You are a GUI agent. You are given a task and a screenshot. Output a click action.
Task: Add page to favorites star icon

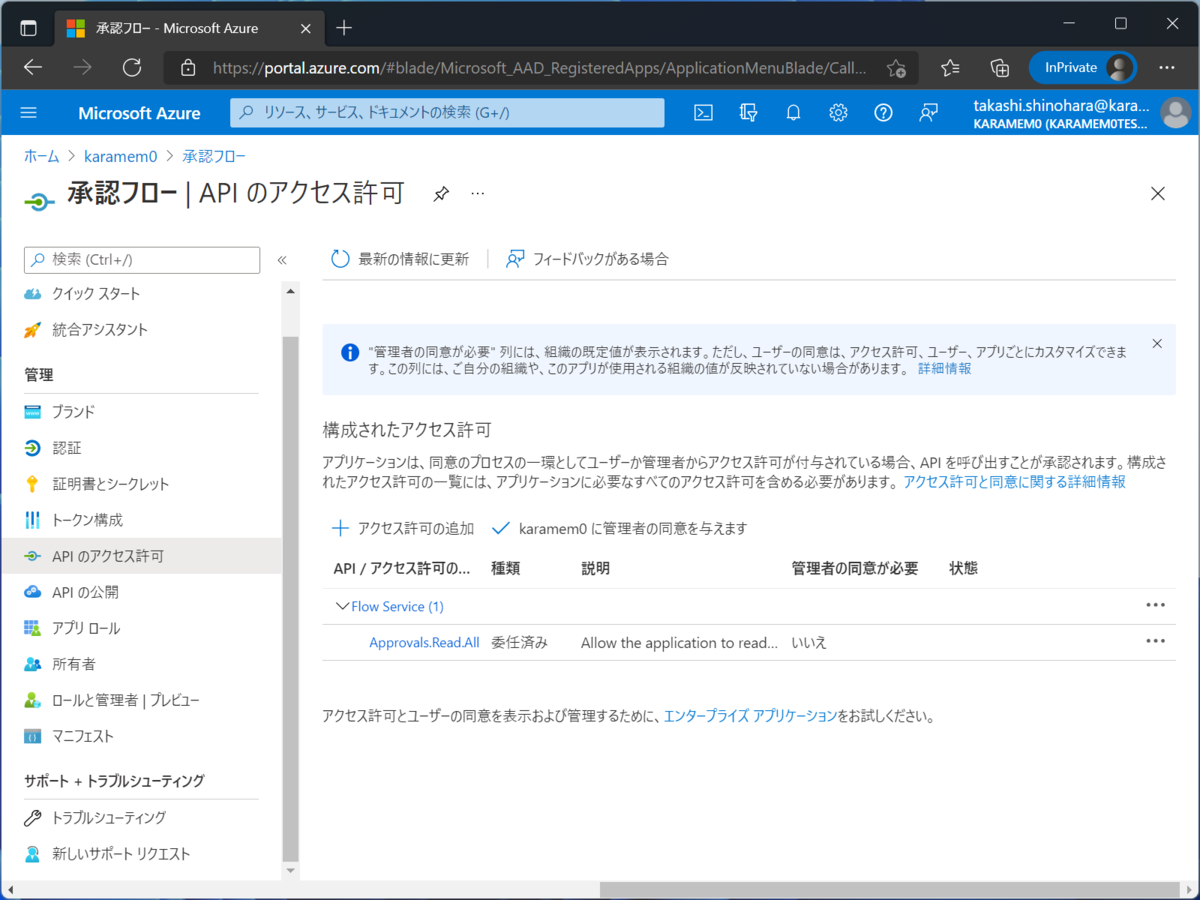point(896,68)
